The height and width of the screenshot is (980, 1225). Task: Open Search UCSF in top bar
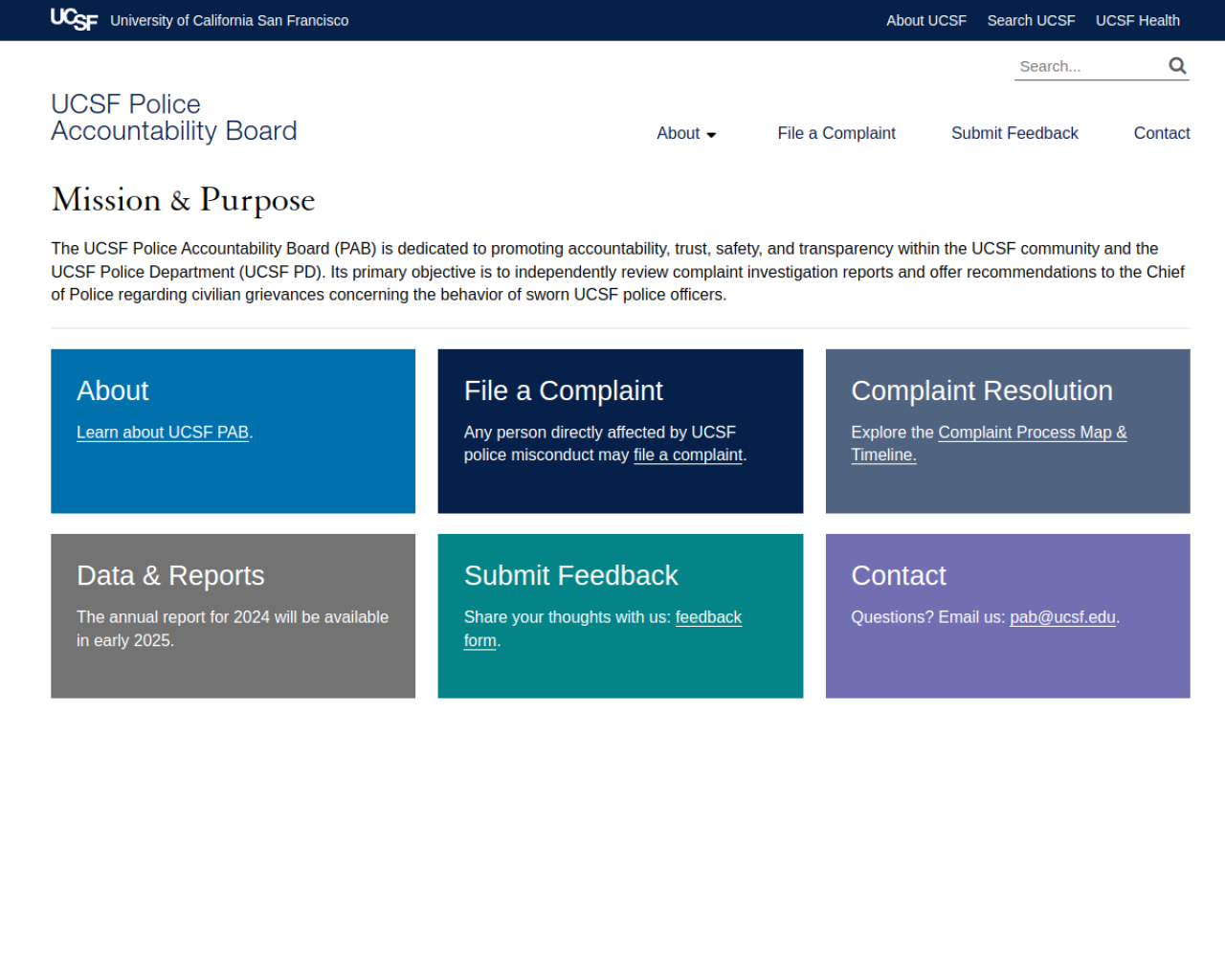pyautogui.click(x=1031, y=20)
